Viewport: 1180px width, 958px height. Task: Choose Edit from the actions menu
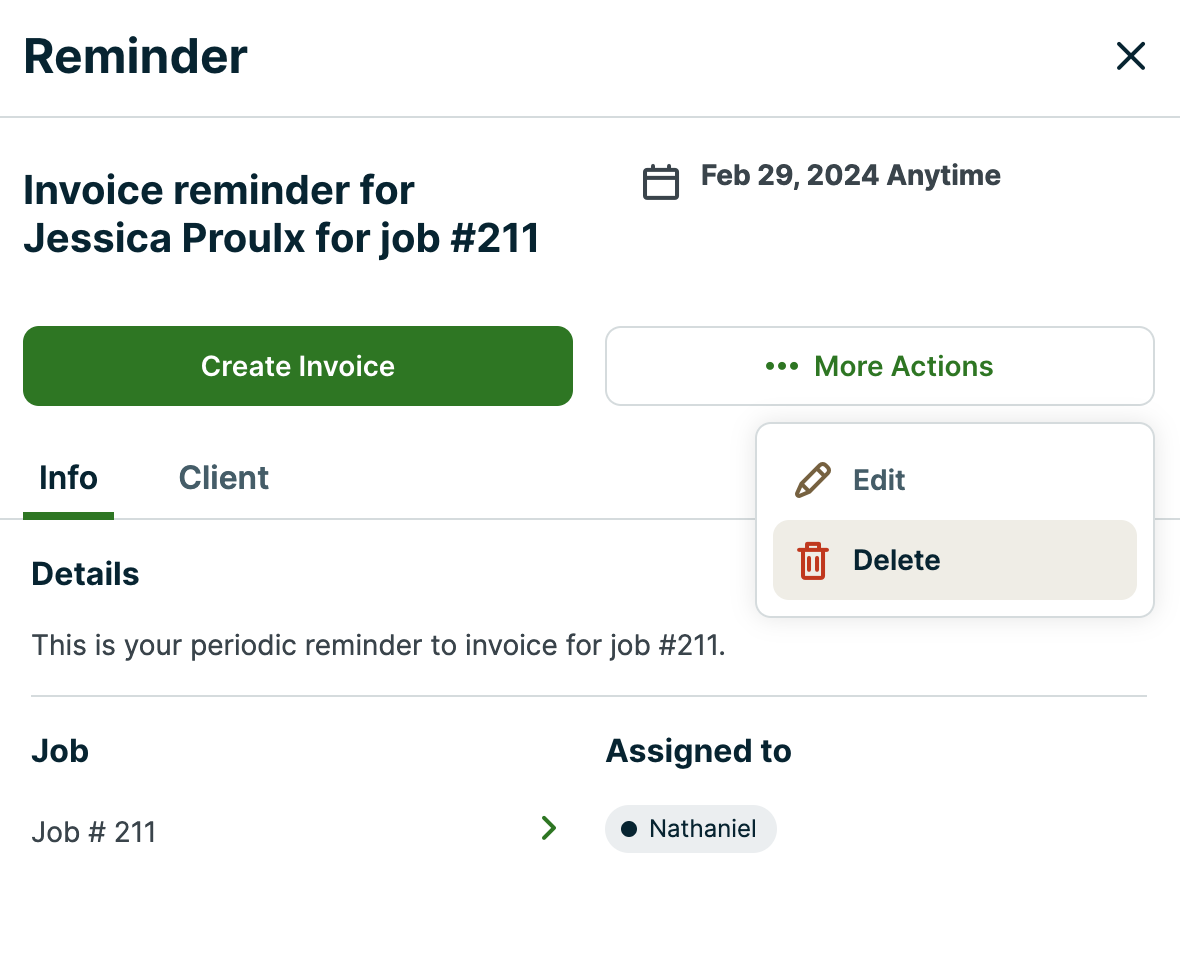point(878,480)
